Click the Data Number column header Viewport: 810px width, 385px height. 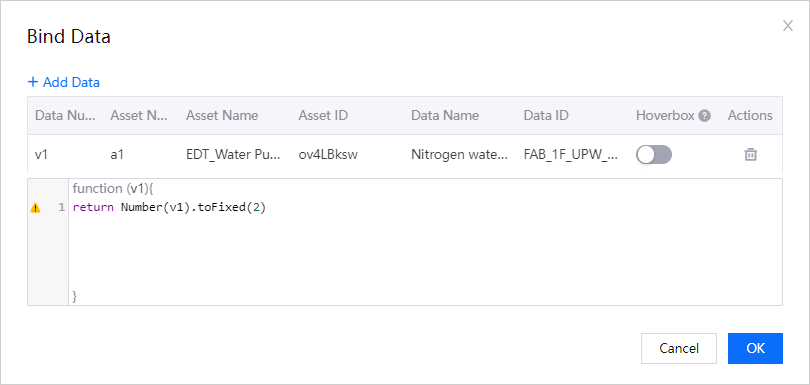(x=65, y=115)
